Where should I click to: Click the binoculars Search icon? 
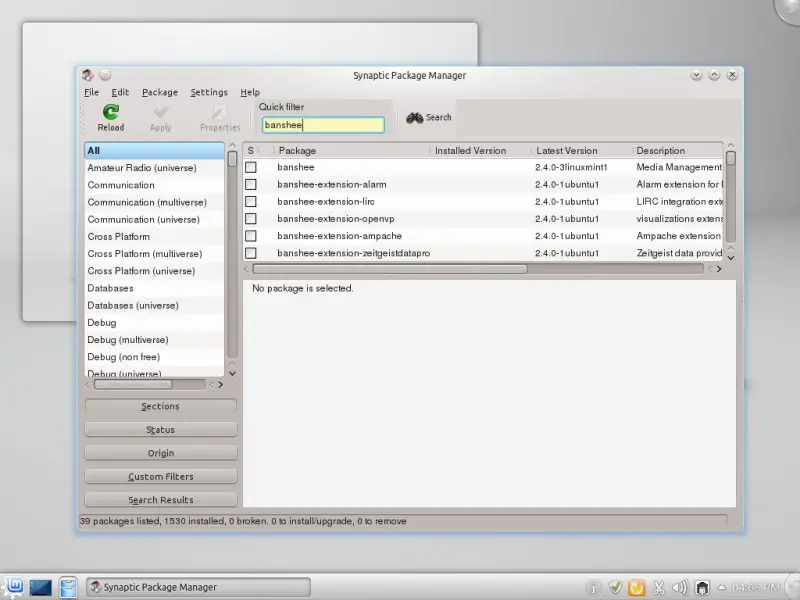tap(414, 118)
